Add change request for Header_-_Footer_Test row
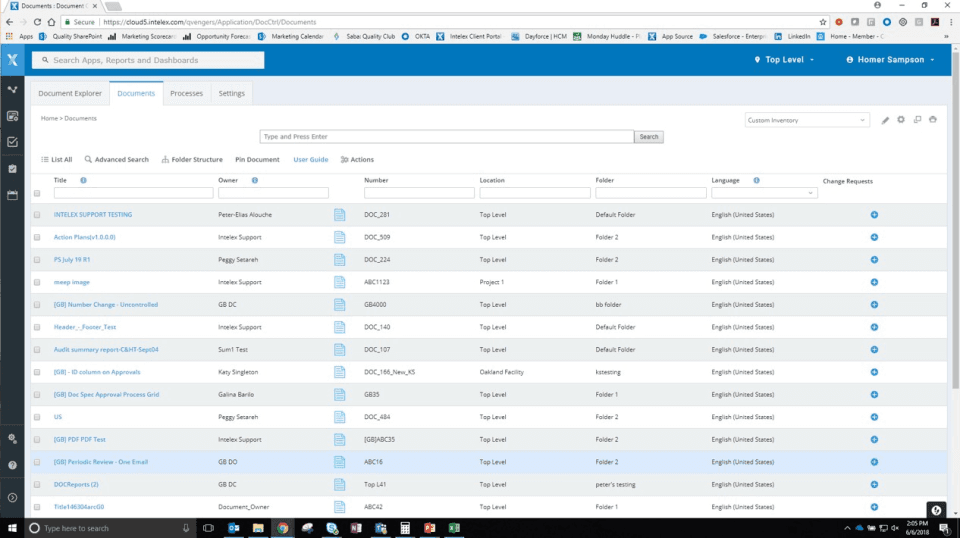The image size is (960, 538). pos(874,327)
